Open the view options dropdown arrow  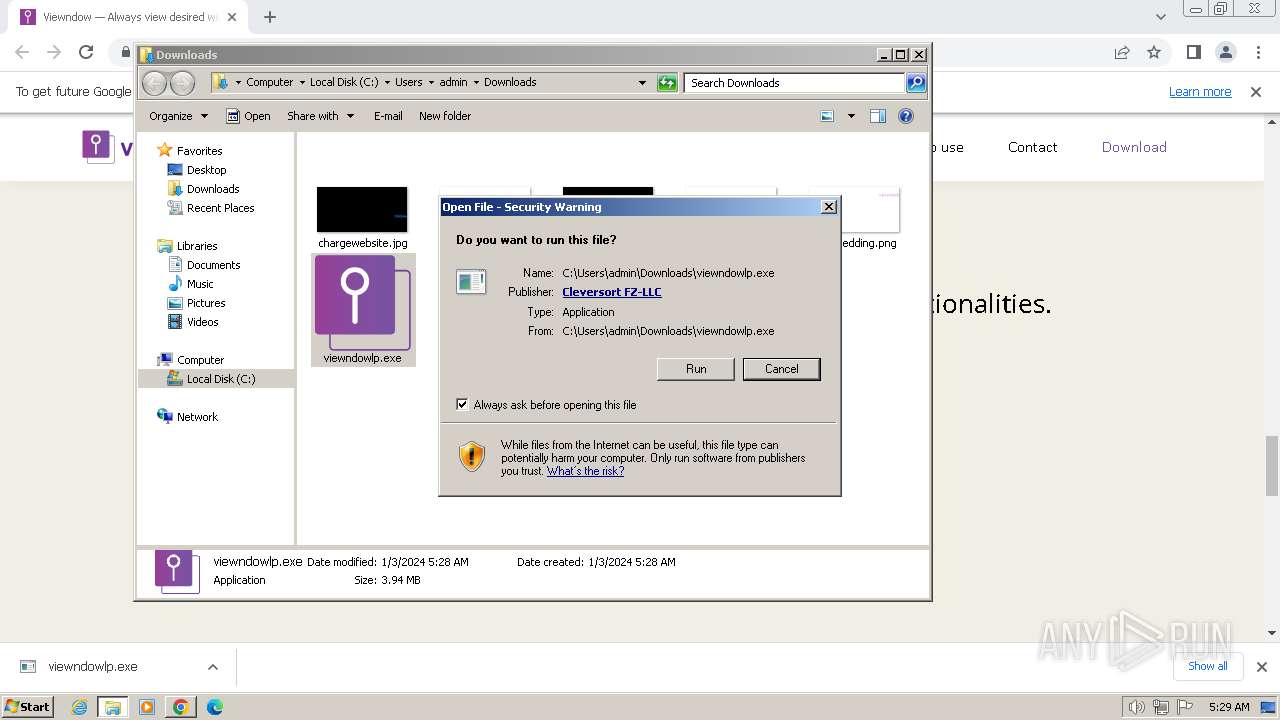[x=851, y=116]
